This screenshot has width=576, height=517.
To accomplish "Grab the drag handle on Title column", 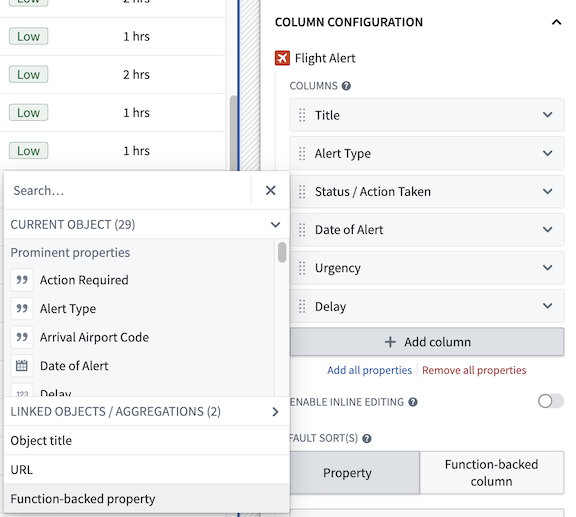I will (x=302, y=115).
